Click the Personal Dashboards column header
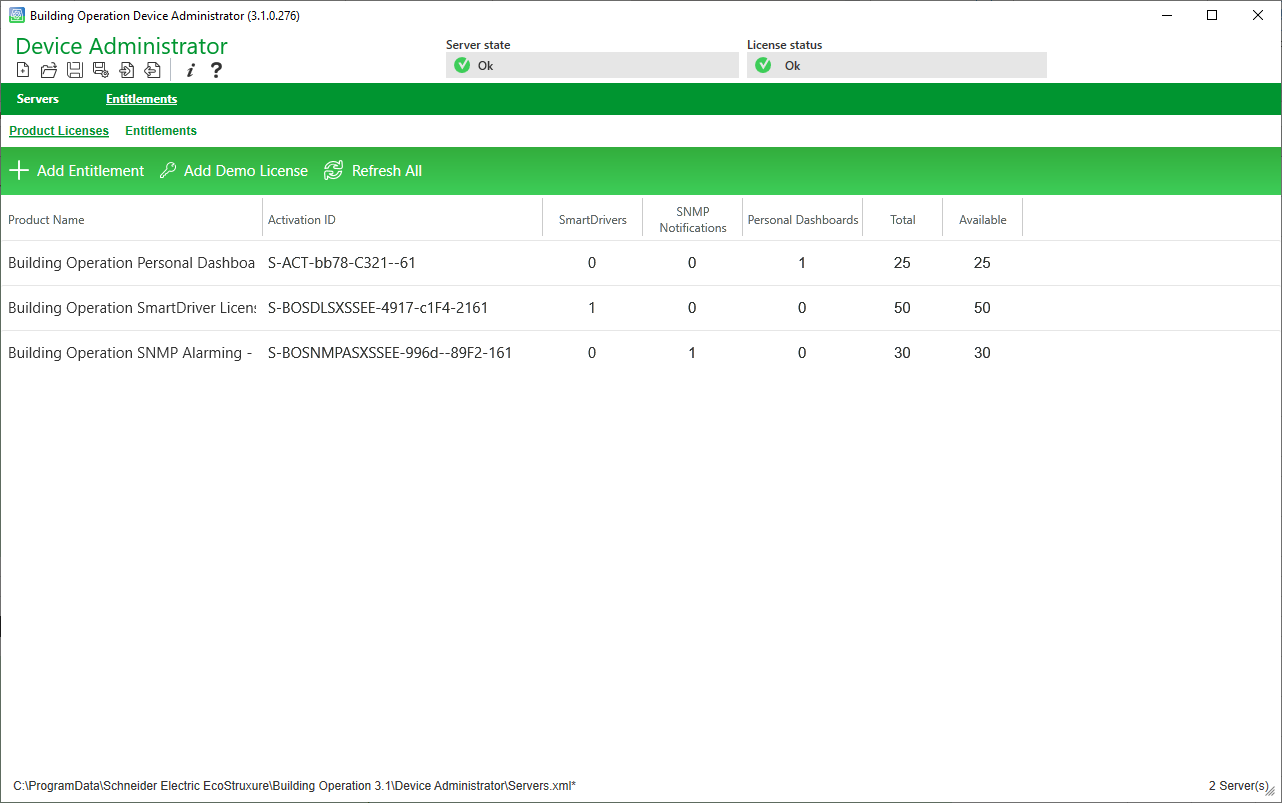The height and width of the screenshot is (803, 1282). (x=803, y=220)
